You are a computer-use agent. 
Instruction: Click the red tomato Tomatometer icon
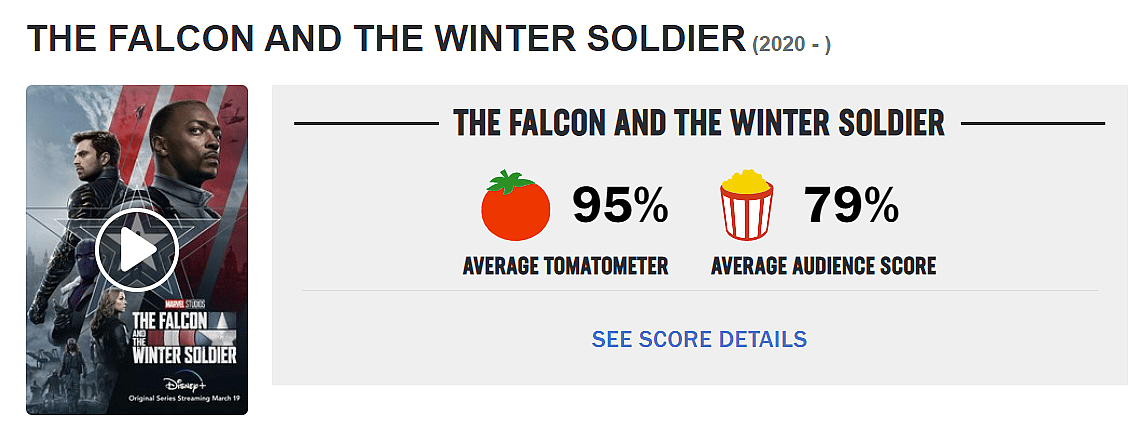(x=515, y=206)
